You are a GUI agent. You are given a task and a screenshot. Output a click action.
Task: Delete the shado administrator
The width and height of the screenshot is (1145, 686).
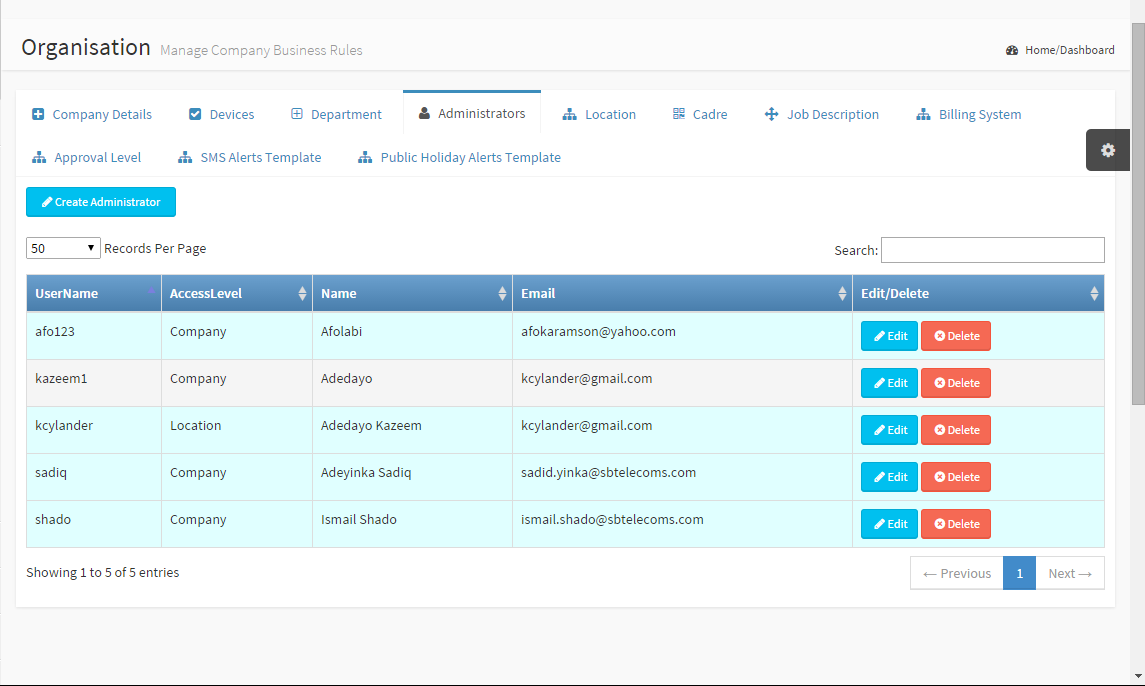pos(955,524)
